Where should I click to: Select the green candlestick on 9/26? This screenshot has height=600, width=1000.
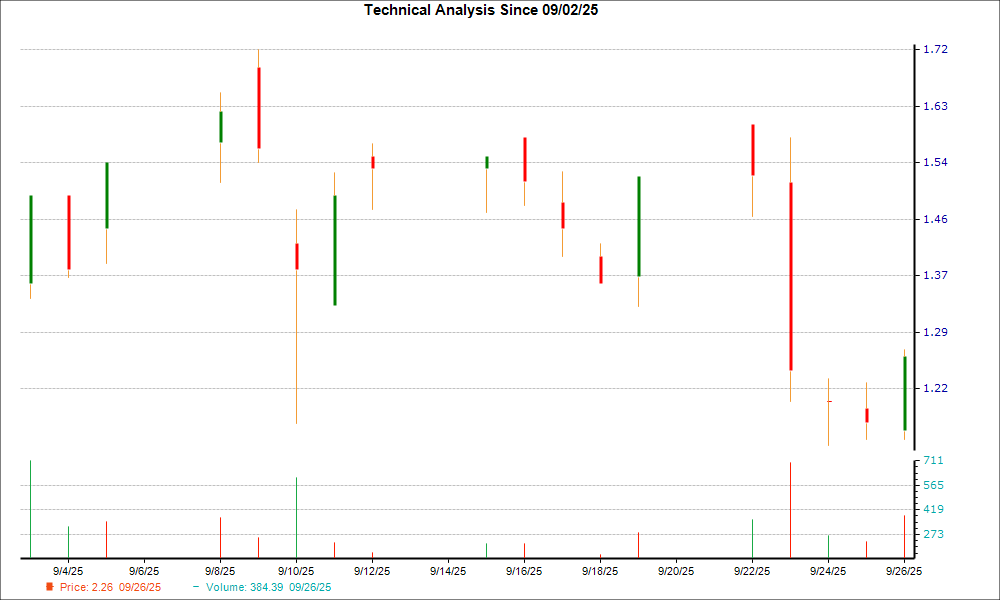coord(904,393)
